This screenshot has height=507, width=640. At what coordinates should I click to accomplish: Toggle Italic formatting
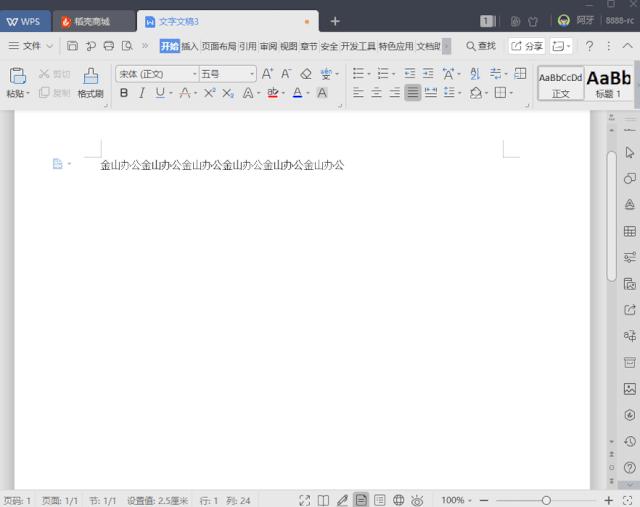pyautogui.click(x=142, y=93)
